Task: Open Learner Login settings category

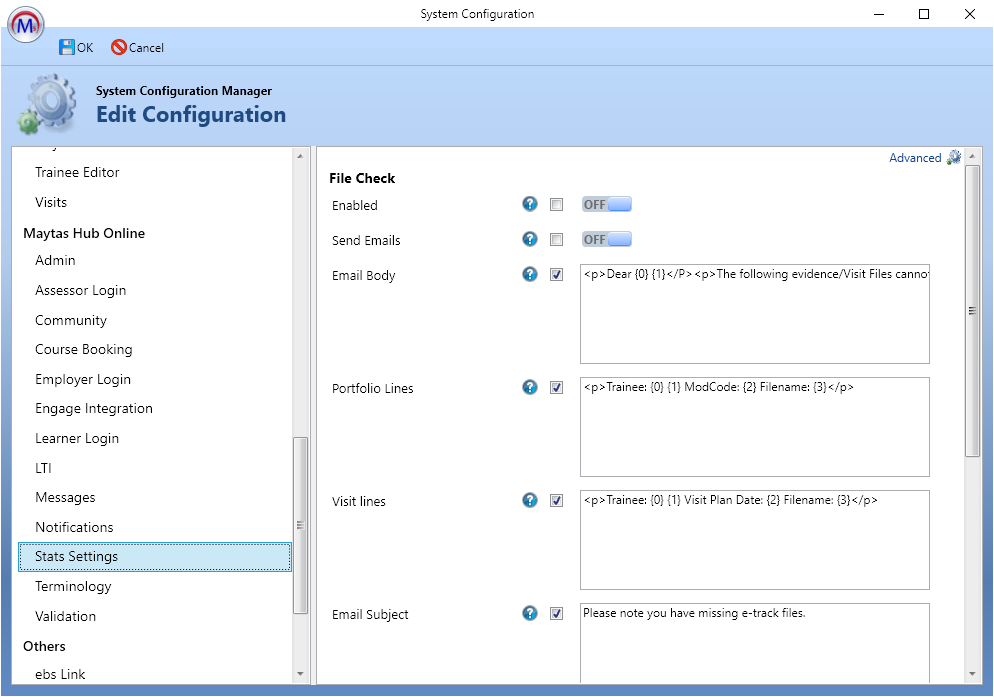Action: pyautogui.click(x=77, y=438)
